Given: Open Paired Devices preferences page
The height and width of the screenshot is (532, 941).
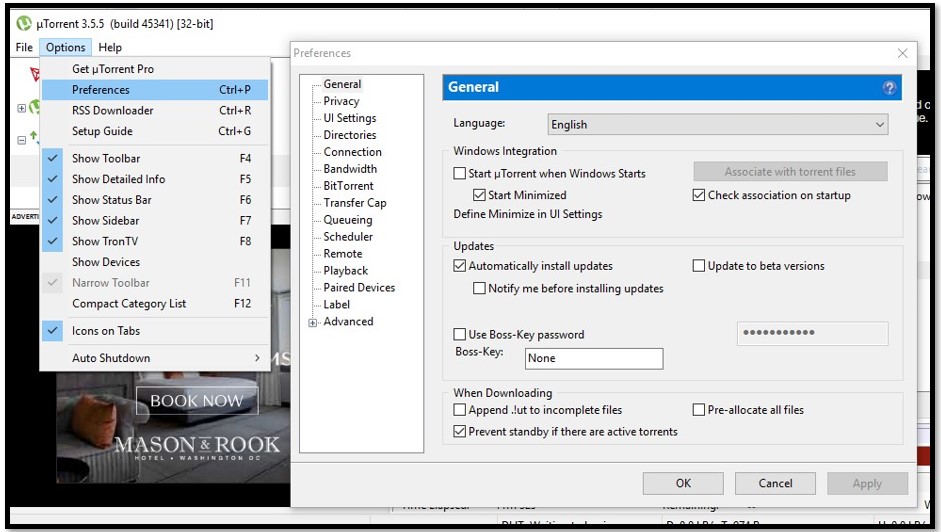Looking at the screenshot, I should (x=359, y=288).
